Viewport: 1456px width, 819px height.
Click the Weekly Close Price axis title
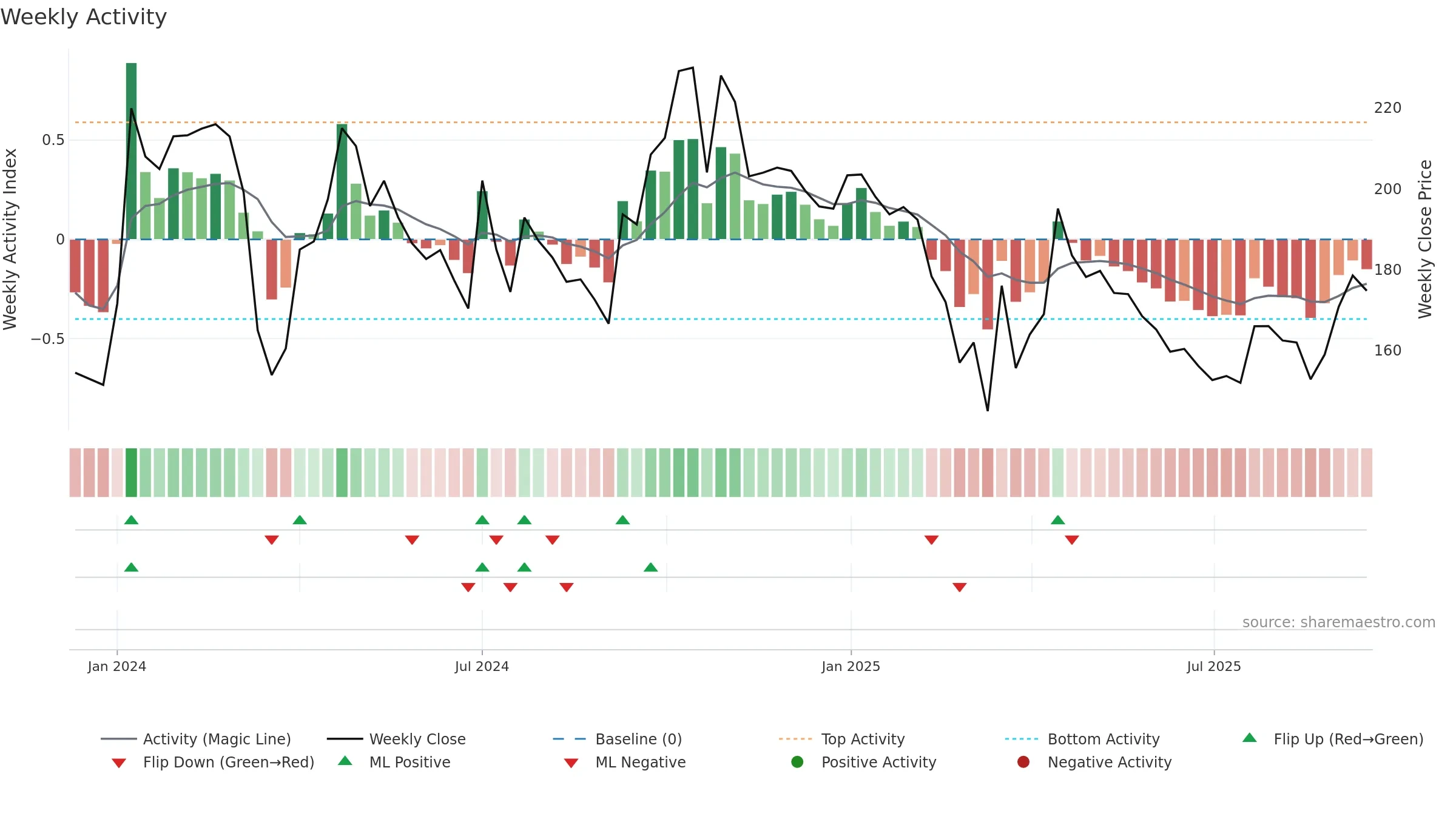pos(1425,239)
